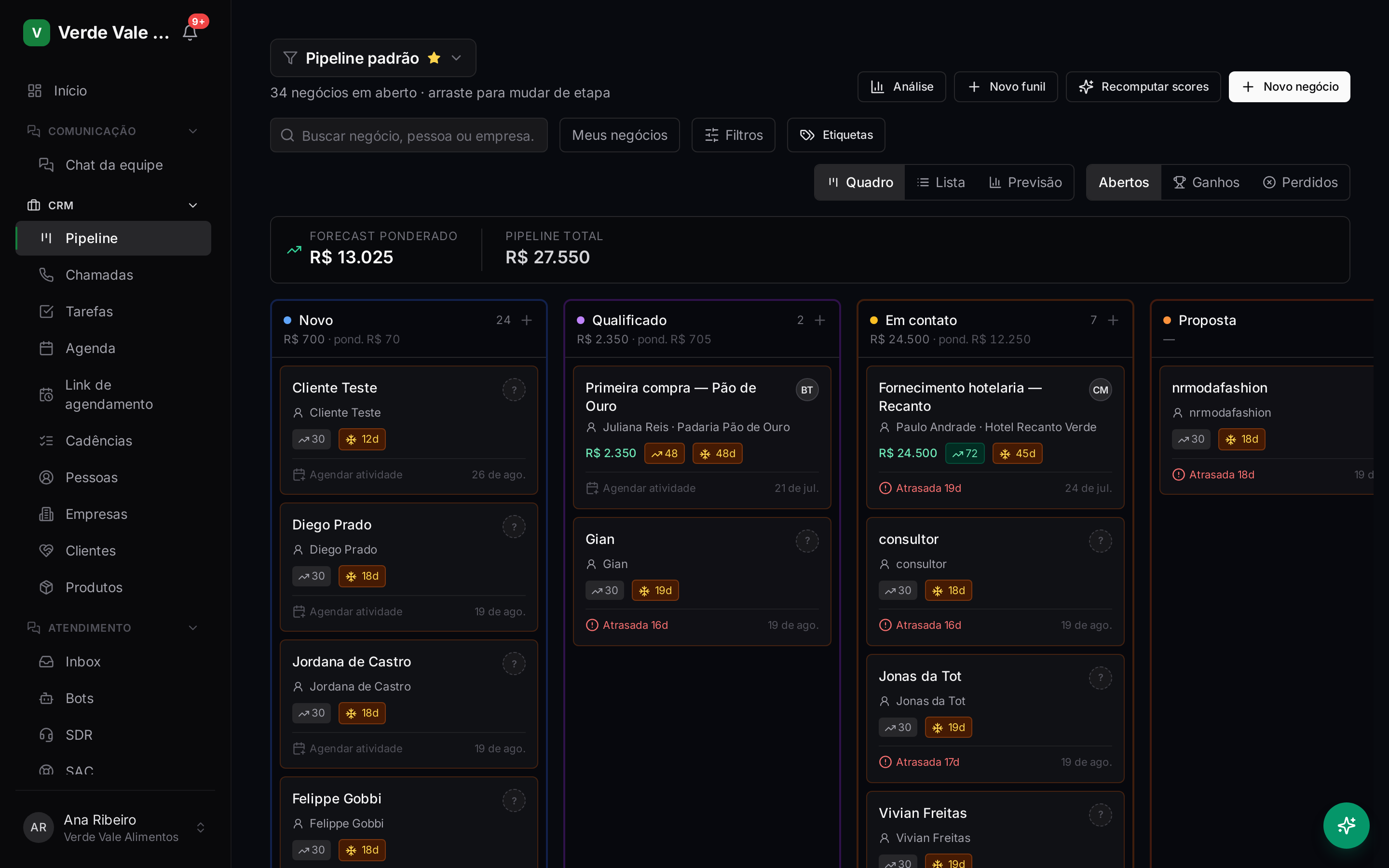1389x868 pixels.
Task: Open Inbox in the sidebar
Action: (114, 661)
